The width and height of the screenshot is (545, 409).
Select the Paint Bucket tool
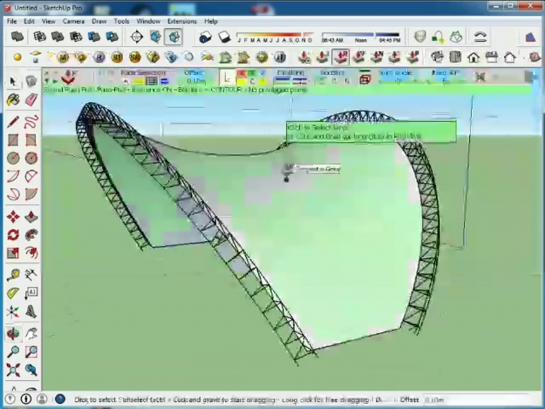(13, 100)
